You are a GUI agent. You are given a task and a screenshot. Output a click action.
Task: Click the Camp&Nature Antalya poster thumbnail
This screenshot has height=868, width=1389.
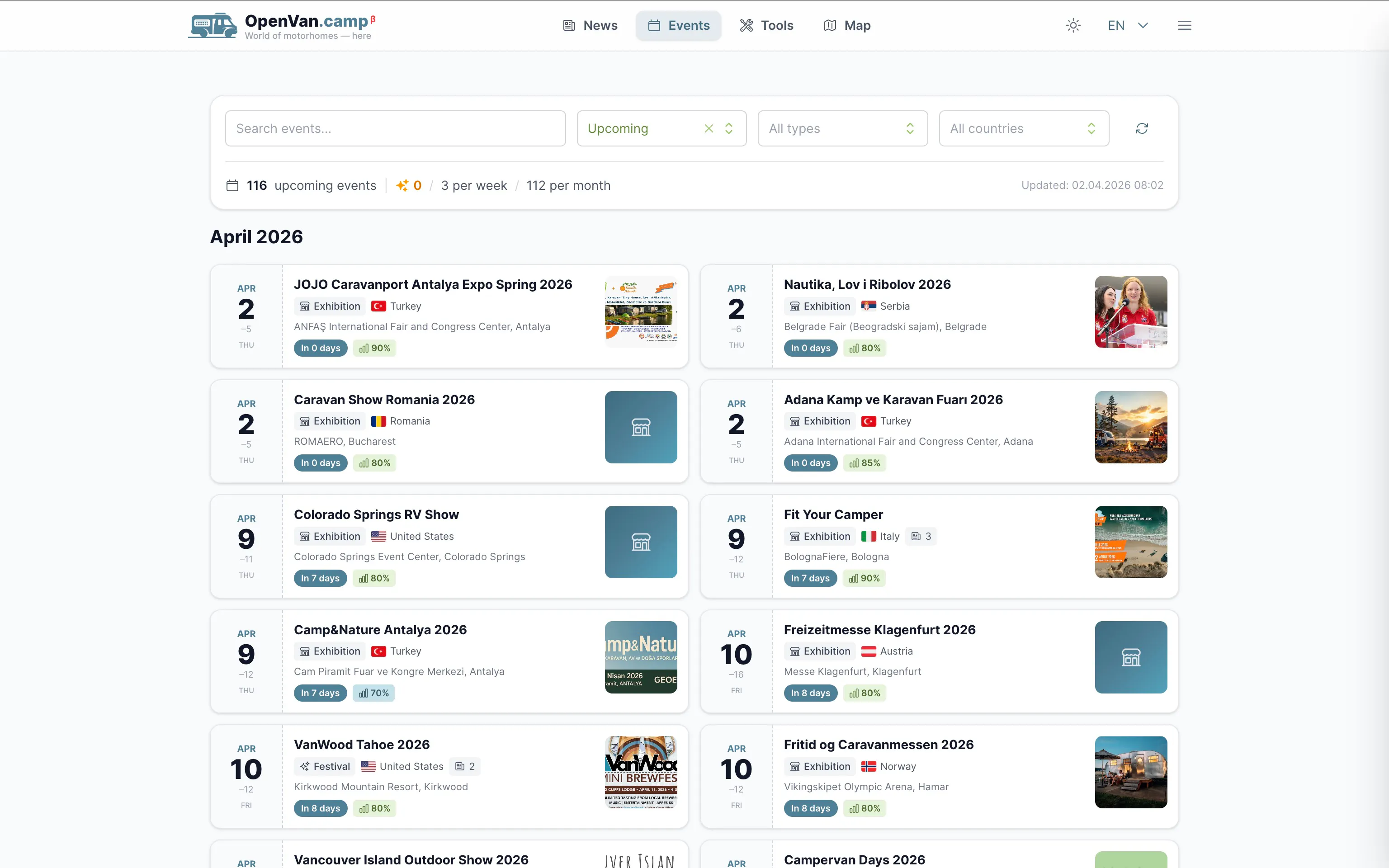click(641, 657)
